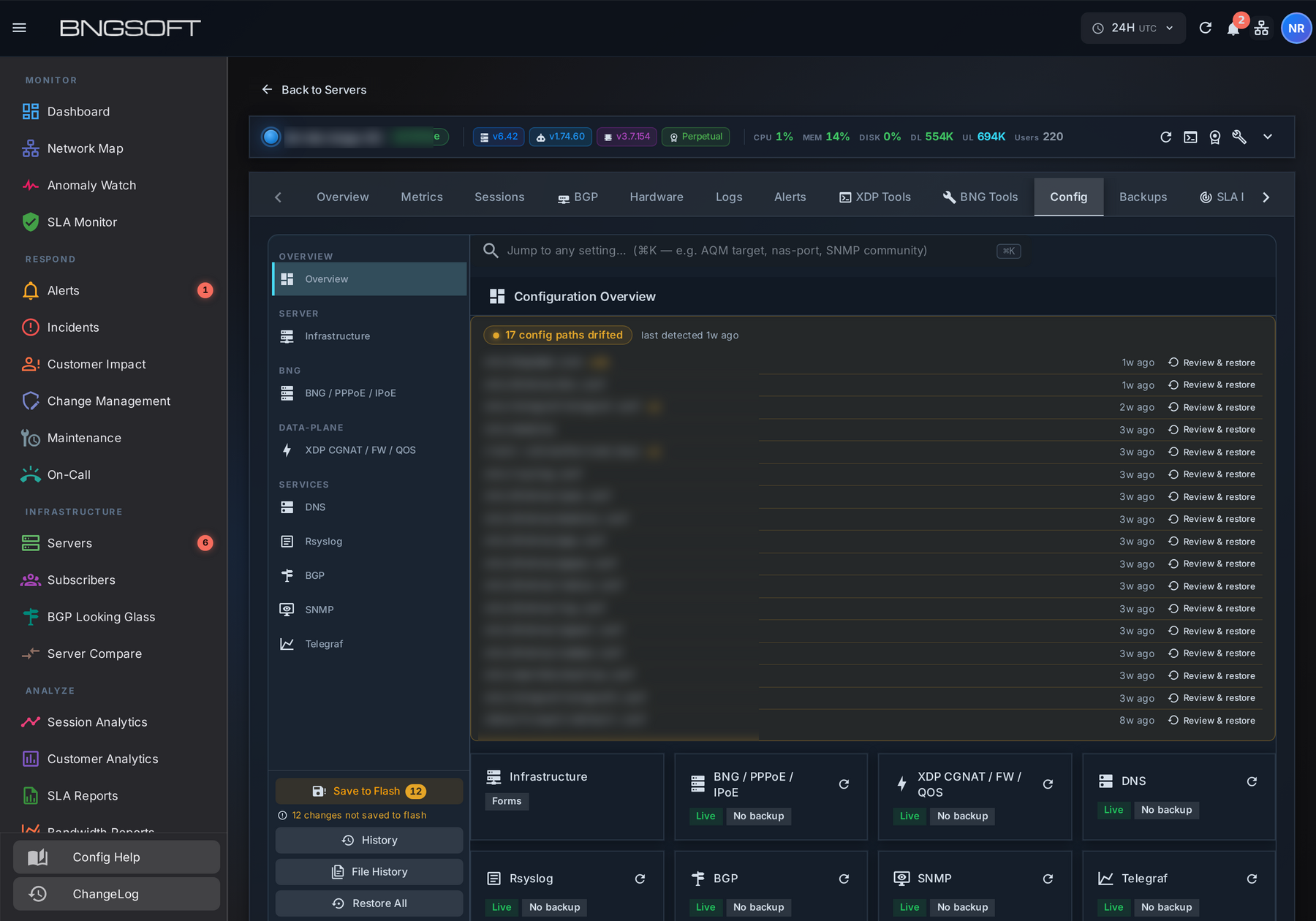This screenshot has height=921, width=1316.
Task: Open the XDP Tools tab
Action: click(874, 197)
